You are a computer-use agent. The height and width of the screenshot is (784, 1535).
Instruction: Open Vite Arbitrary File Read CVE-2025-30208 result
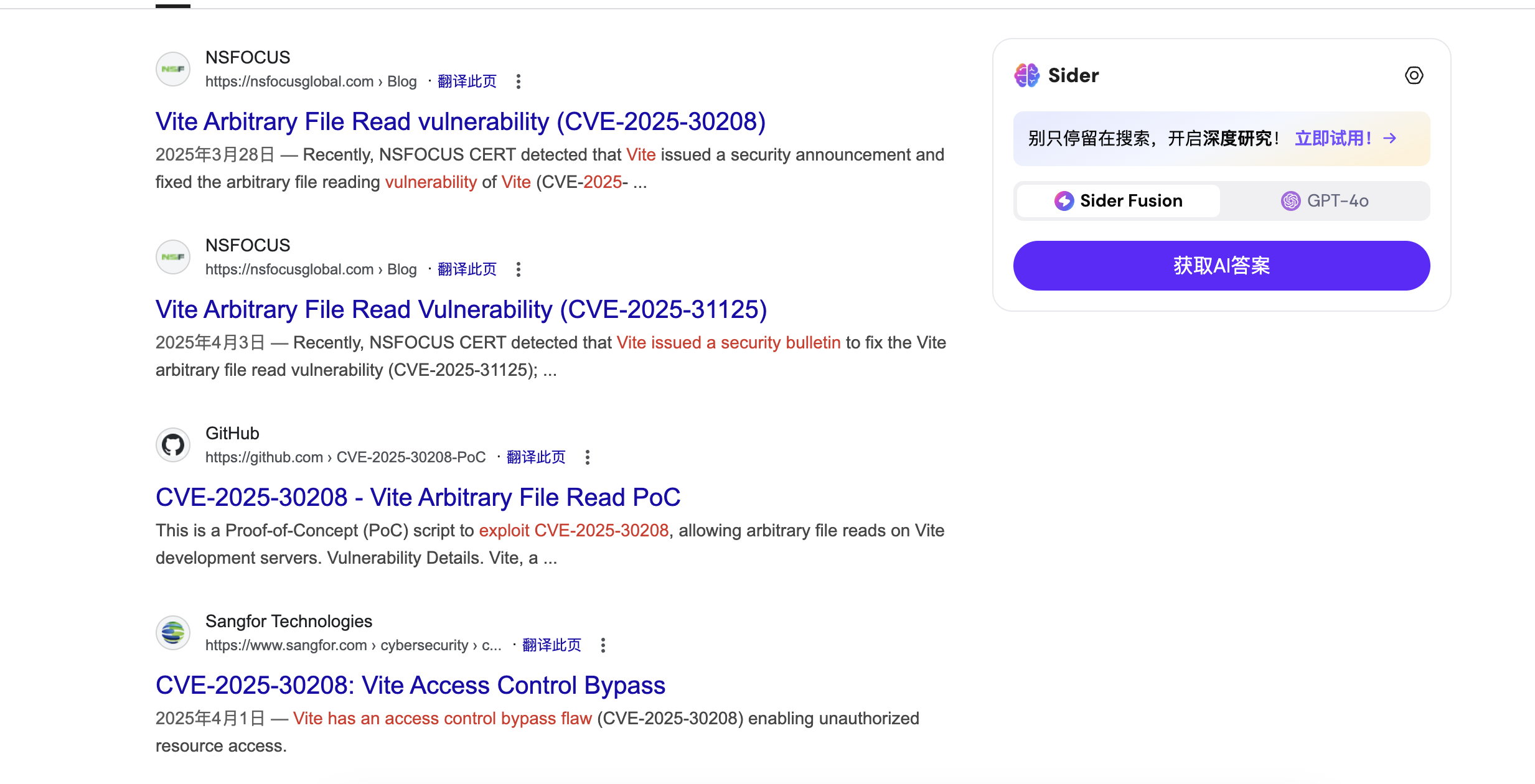461,121
